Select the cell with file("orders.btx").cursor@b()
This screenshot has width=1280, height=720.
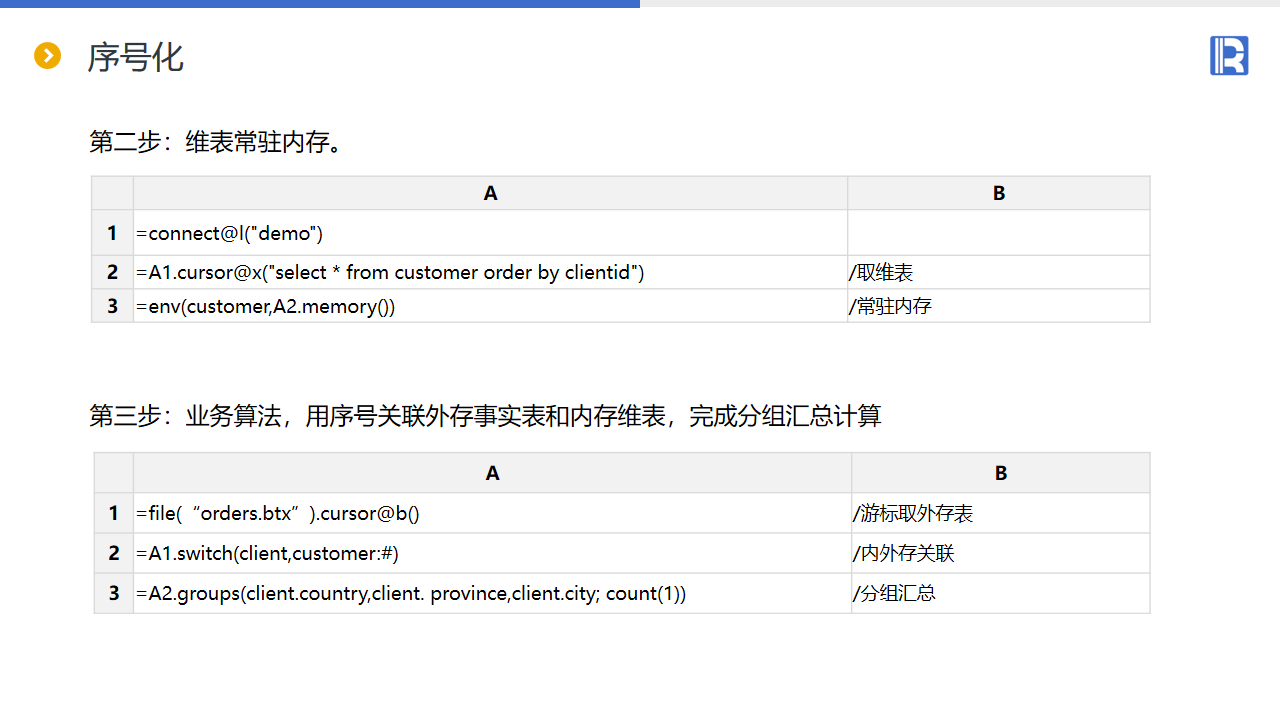click(x=492, y=513)
